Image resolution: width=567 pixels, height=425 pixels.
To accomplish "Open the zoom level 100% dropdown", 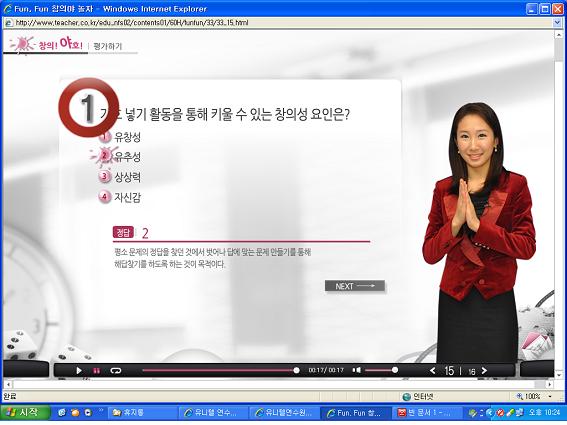I will click(x=549, y=396).
